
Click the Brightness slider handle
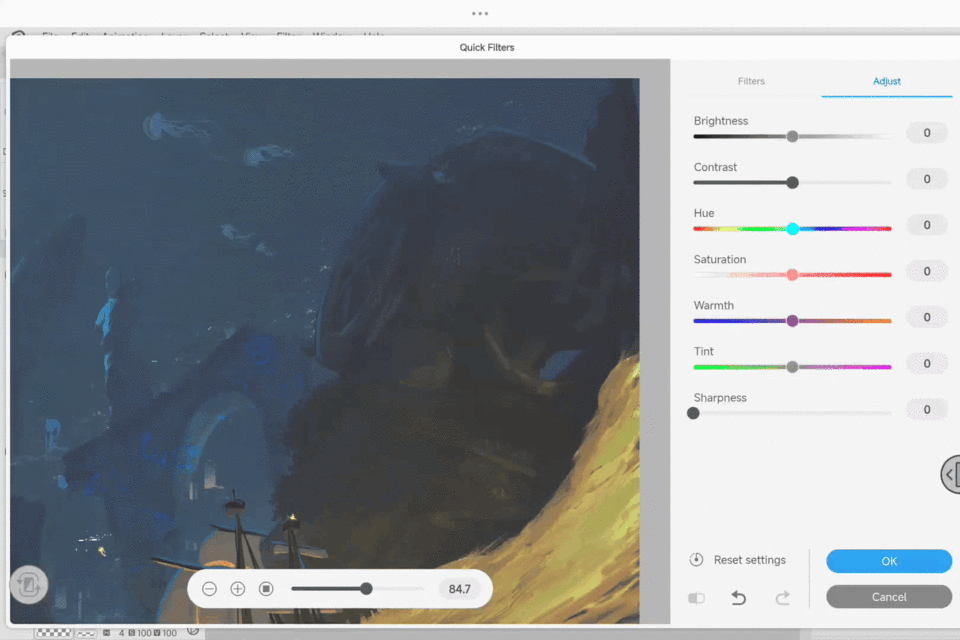coord(792,136)
